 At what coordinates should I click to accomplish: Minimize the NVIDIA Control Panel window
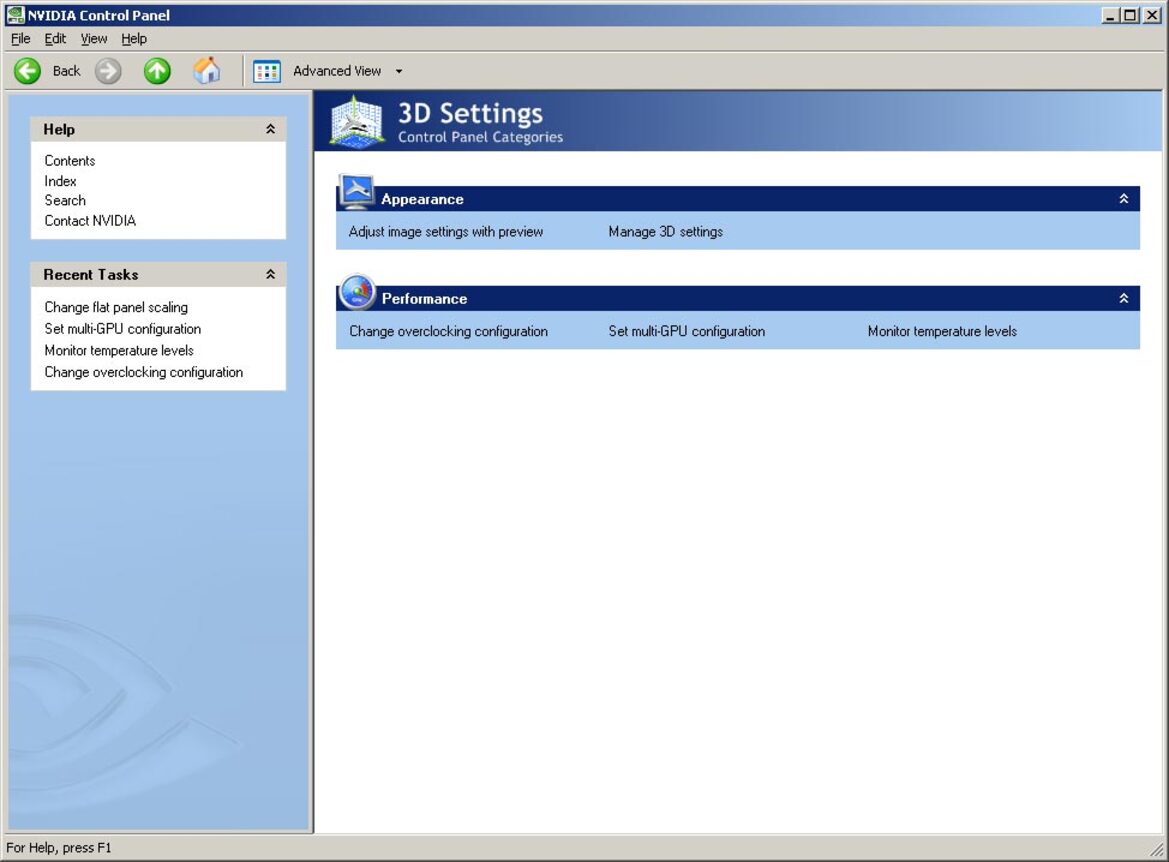click(x=1111, y=15)
